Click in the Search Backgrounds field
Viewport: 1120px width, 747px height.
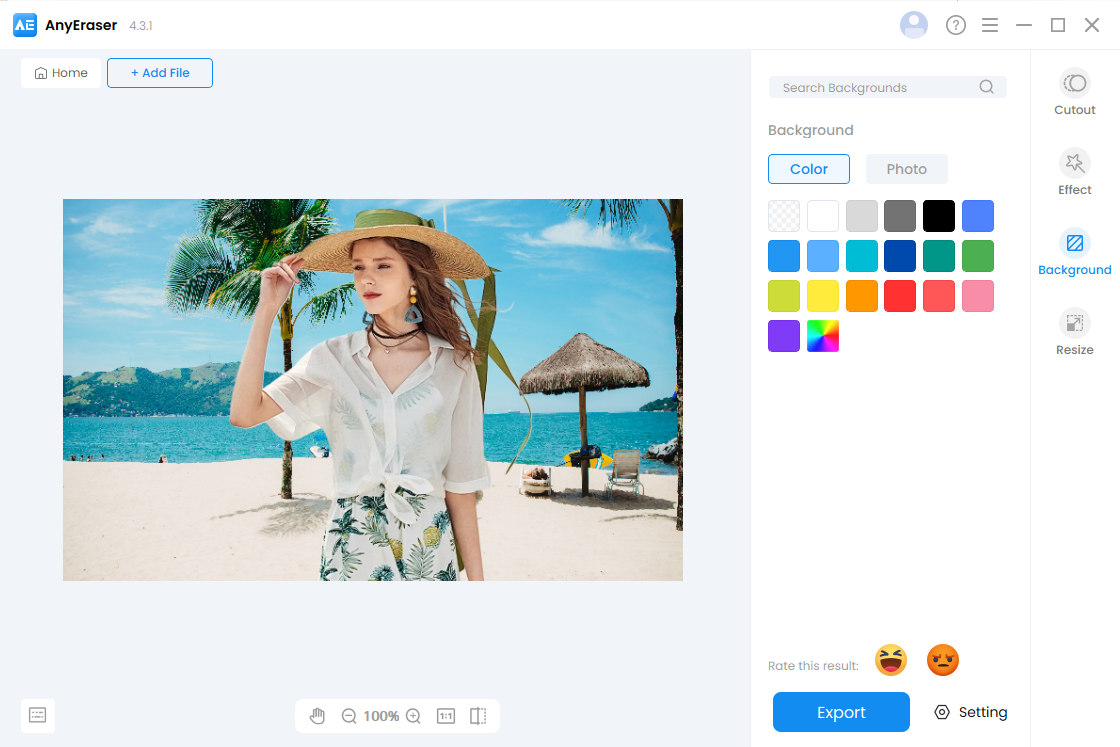[888, 87]
